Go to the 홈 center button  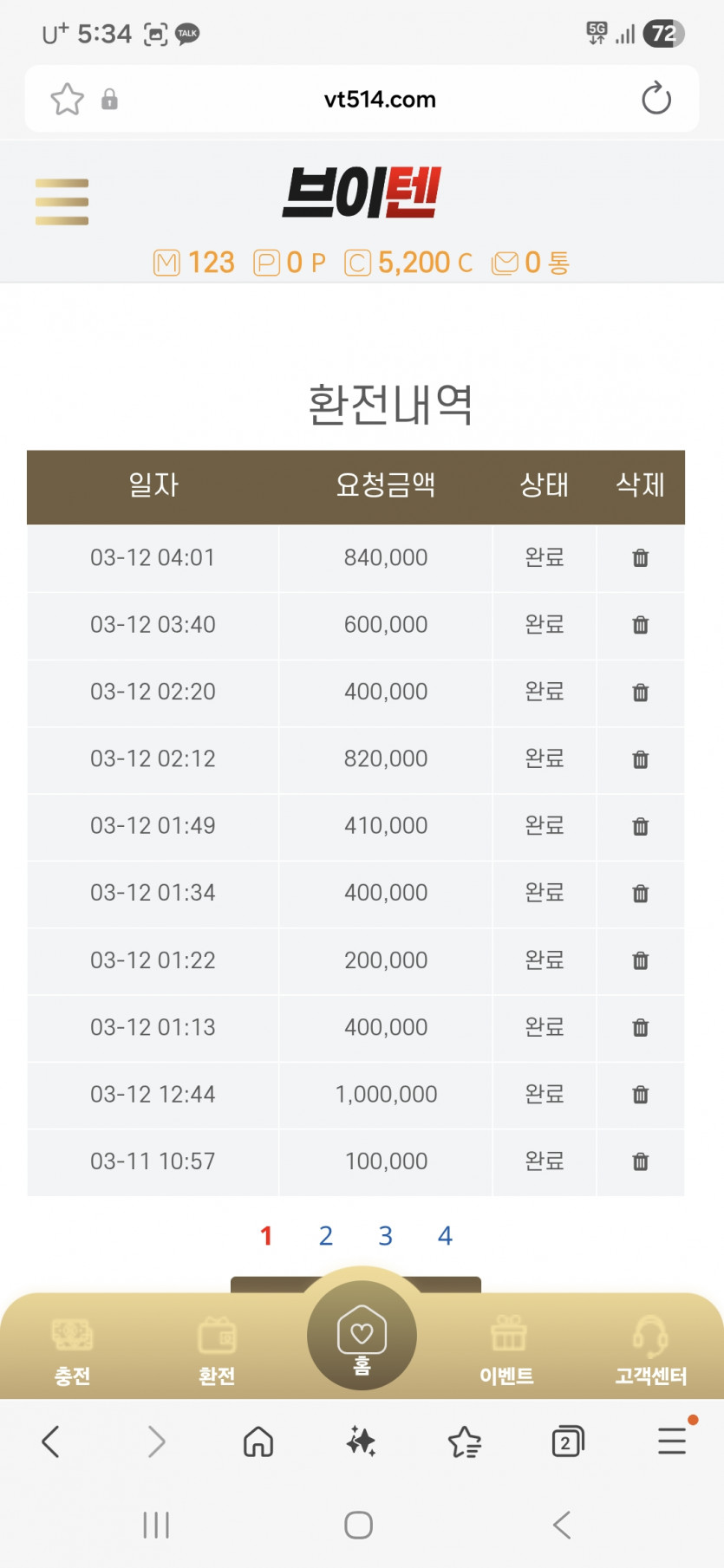tap(362, 1336)
